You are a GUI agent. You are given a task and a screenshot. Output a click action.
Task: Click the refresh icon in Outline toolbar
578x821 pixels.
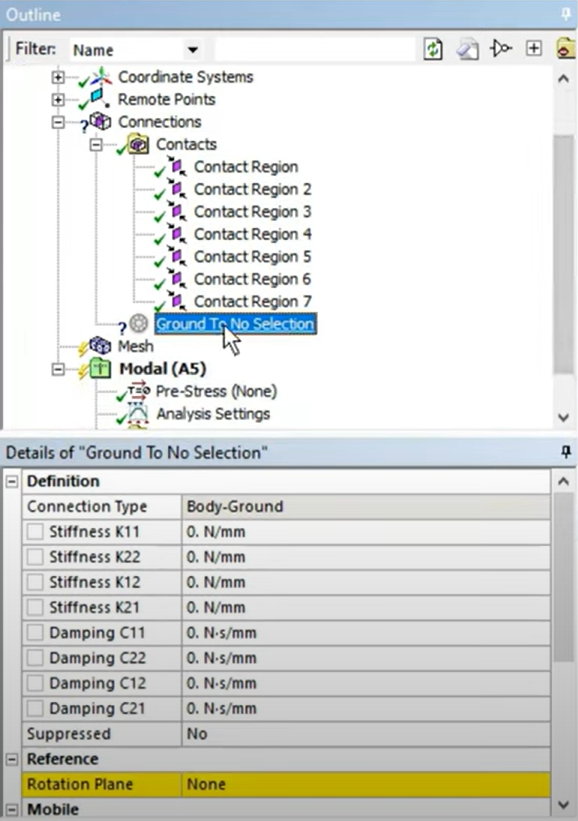click(x=433, y=49)
